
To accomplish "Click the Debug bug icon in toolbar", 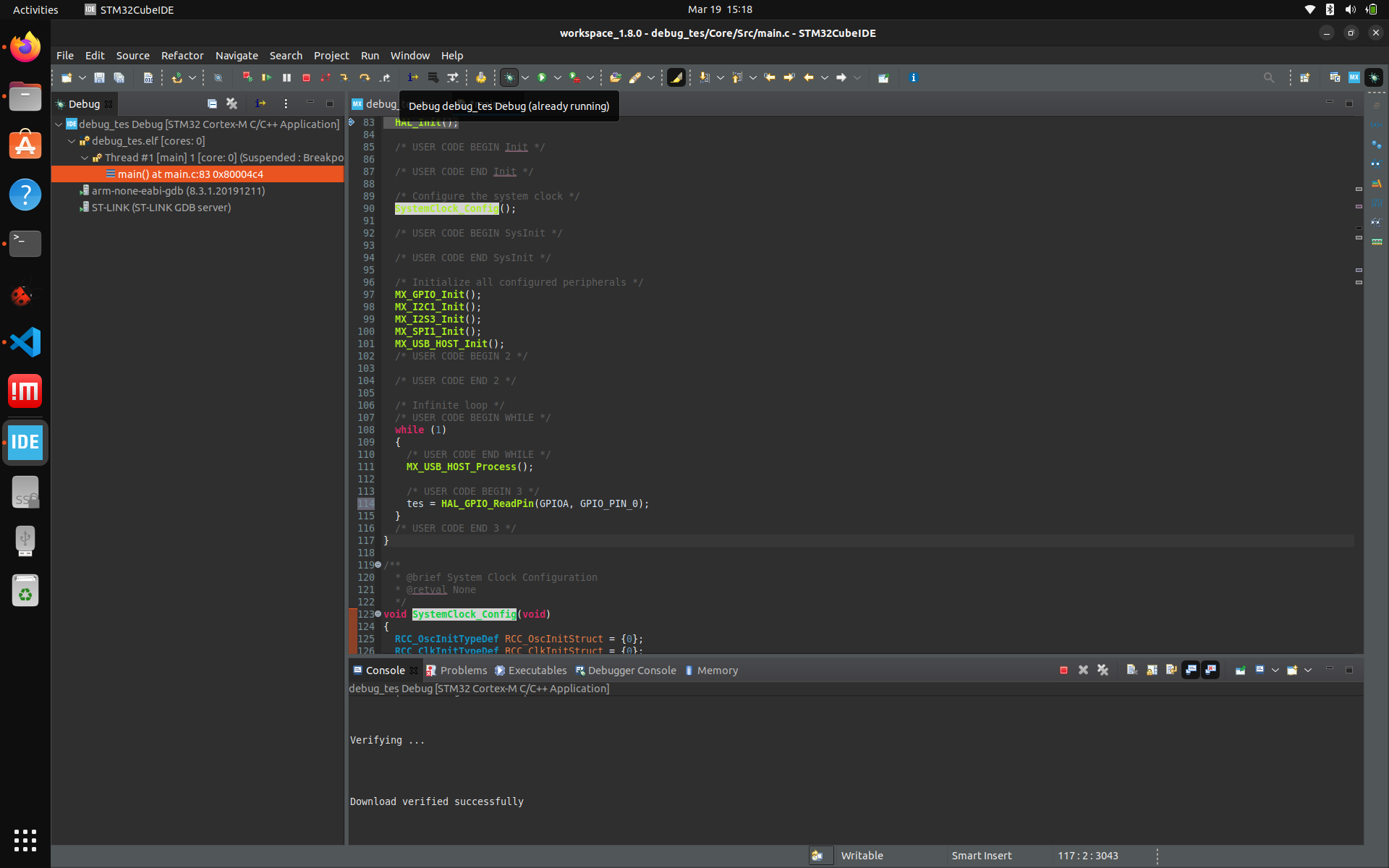I will [509, 77].
